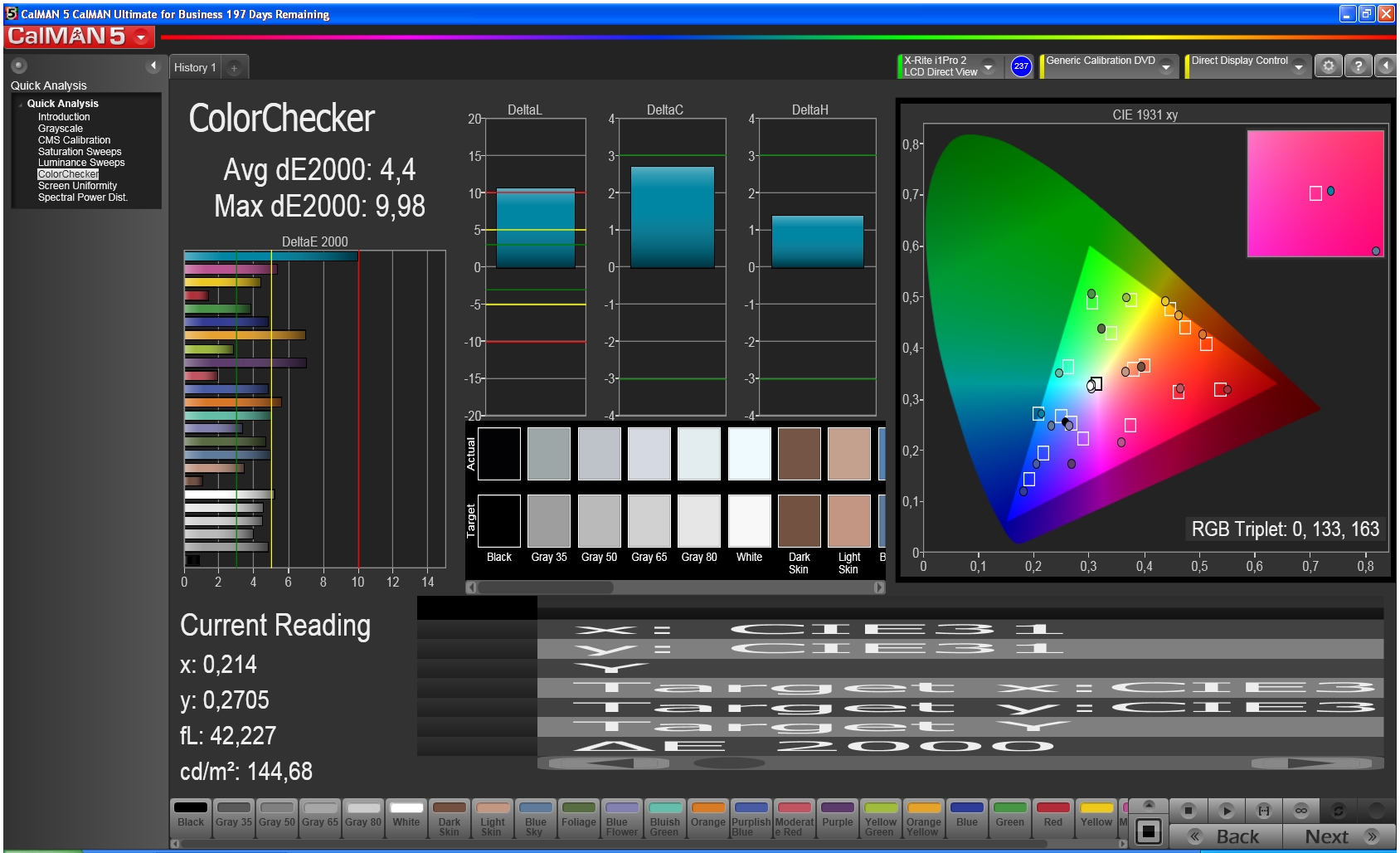Click the disabled refresh arrows icon
1400x853 pixels.
coord(1338,811)
